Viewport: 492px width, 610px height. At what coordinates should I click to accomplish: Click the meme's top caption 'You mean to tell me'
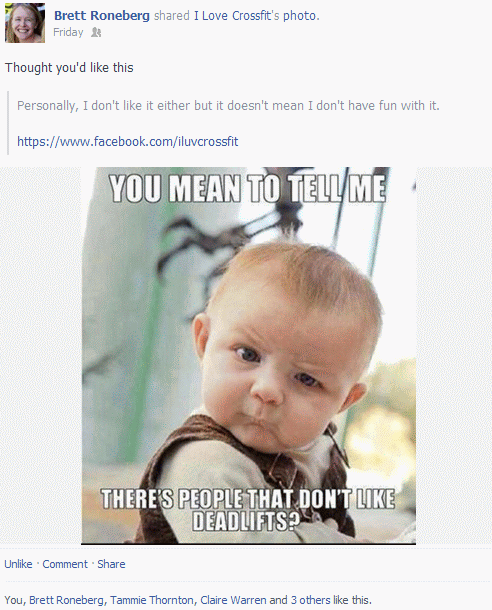[247, 188]
